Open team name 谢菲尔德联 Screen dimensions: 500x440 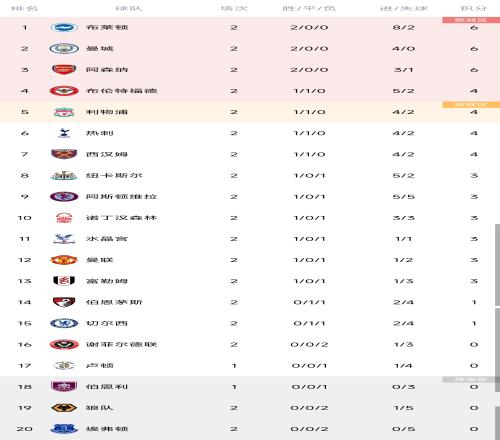pos(121,344)
